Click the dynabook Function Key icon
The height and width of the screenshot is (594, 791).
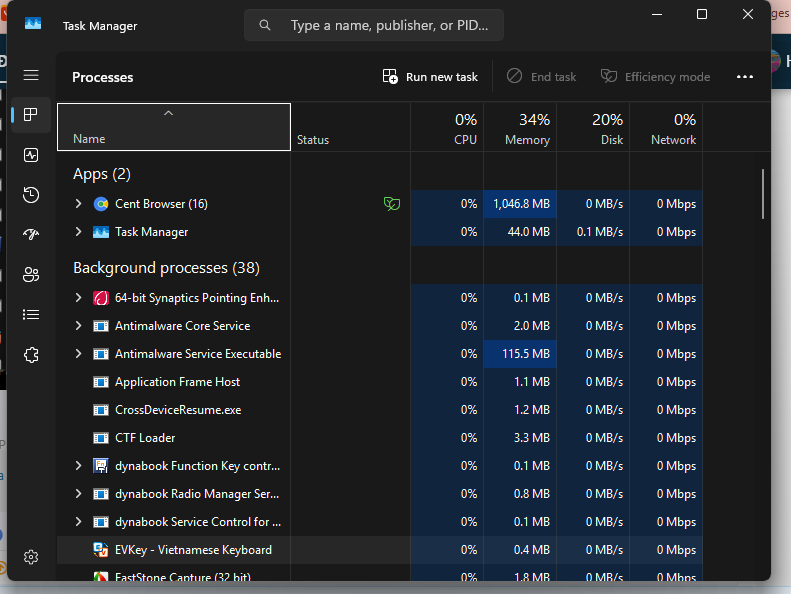(x=101, y=466)
